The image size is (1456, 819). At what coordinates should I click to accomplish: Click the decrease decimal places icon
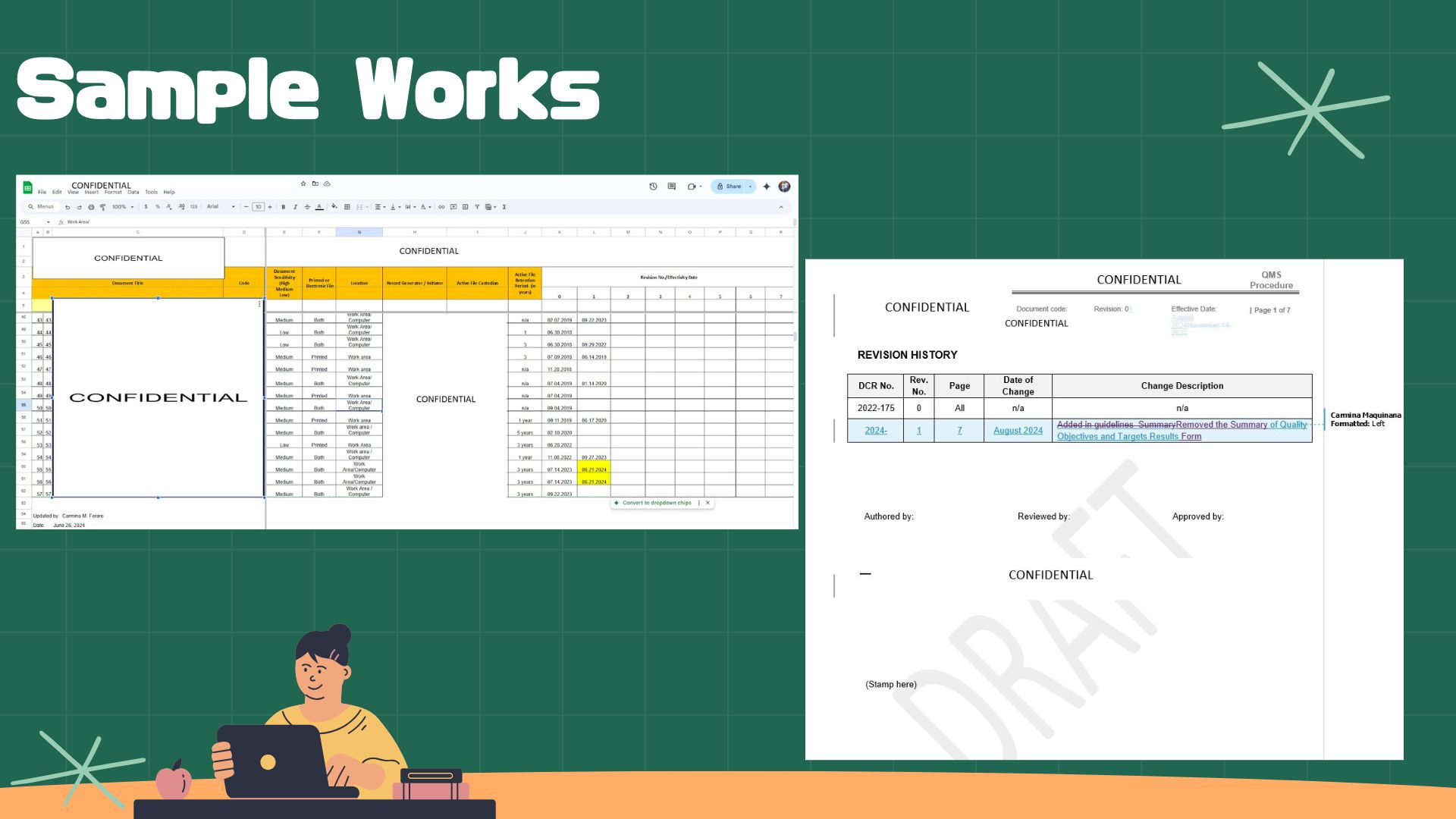point(169,206)
